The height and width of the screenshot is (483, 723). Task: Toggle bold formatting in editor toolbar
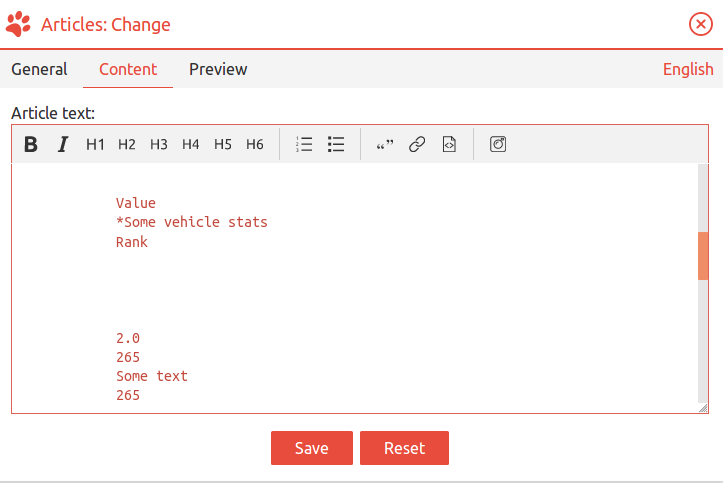pyautogui.click(x=31, y=144)
